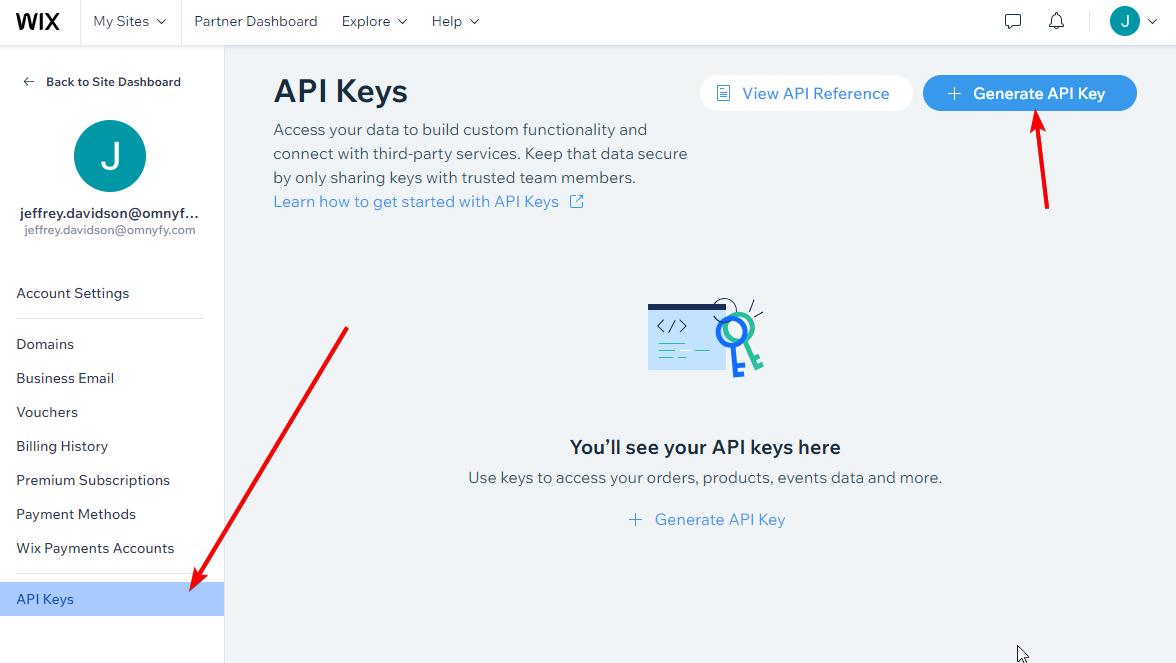The image size is (1176, 663).
Task: Click the large J profile picture in the sidebar
Action: click(110, 156)
